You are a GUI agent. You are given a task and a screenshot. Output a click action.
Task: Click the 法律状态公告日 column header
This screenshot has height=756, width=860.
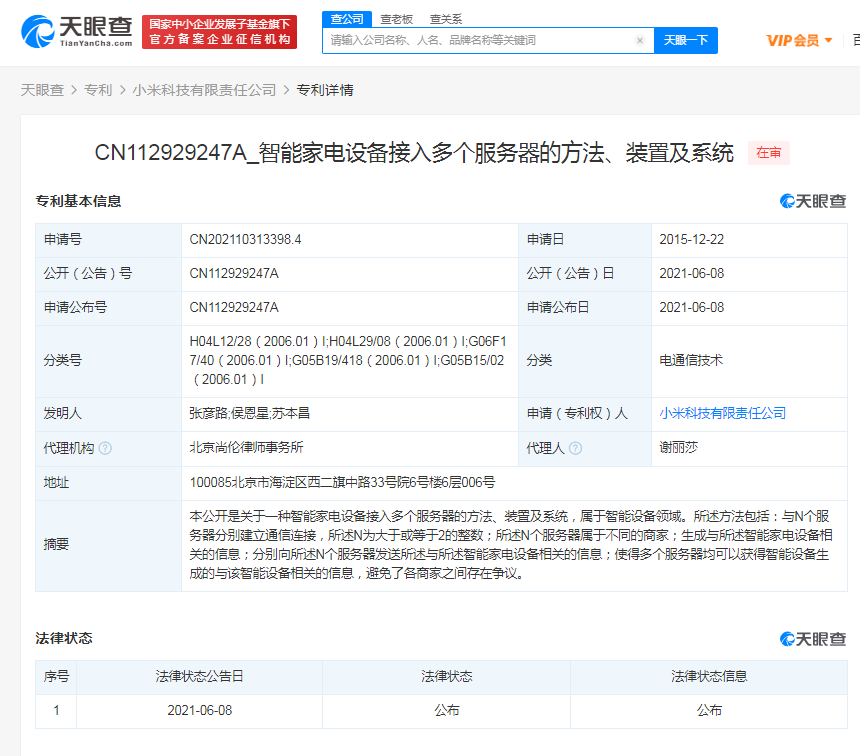(199, 676)
